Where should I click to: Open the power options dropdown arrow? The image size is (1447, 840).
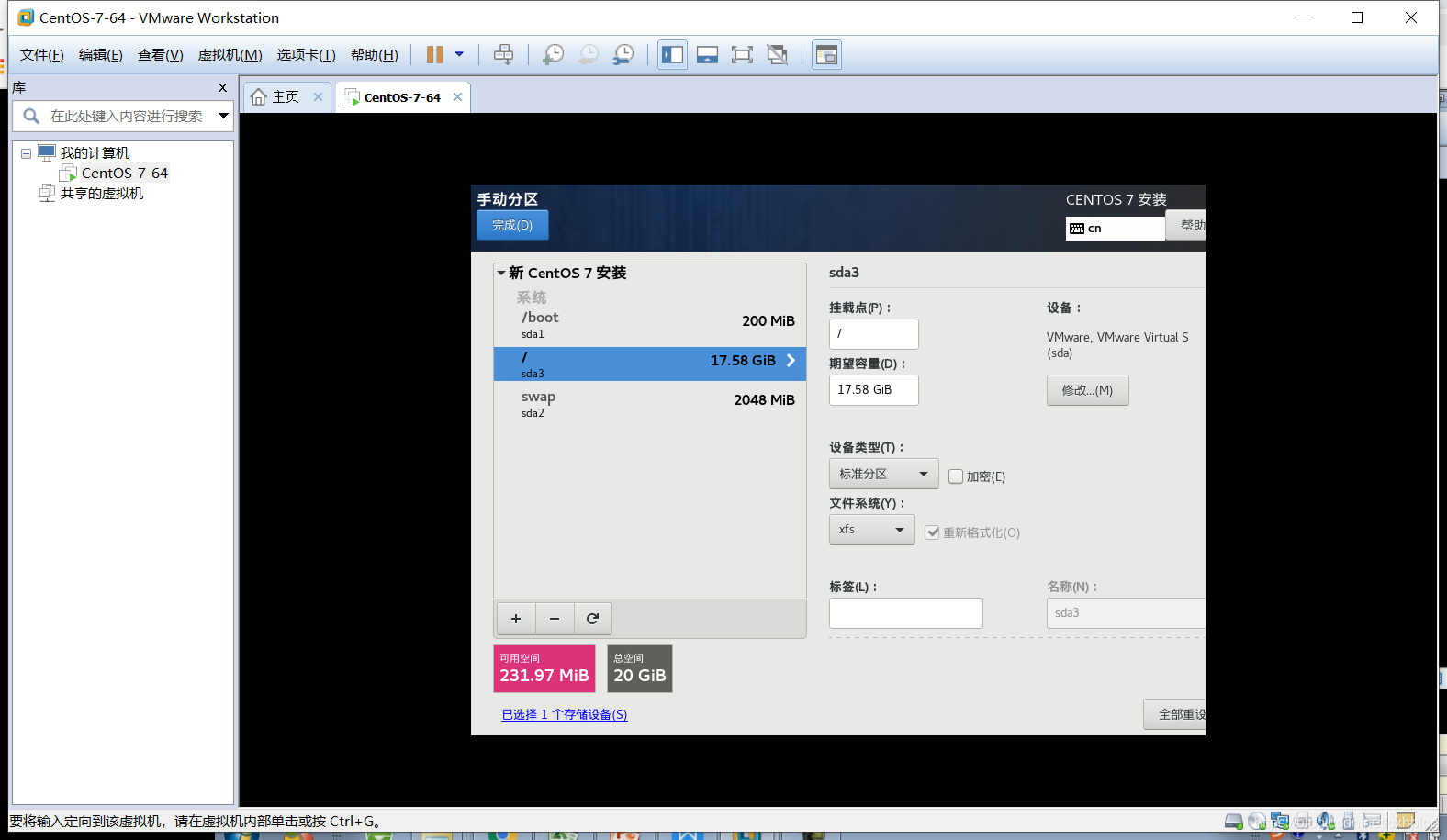point(459,54)
